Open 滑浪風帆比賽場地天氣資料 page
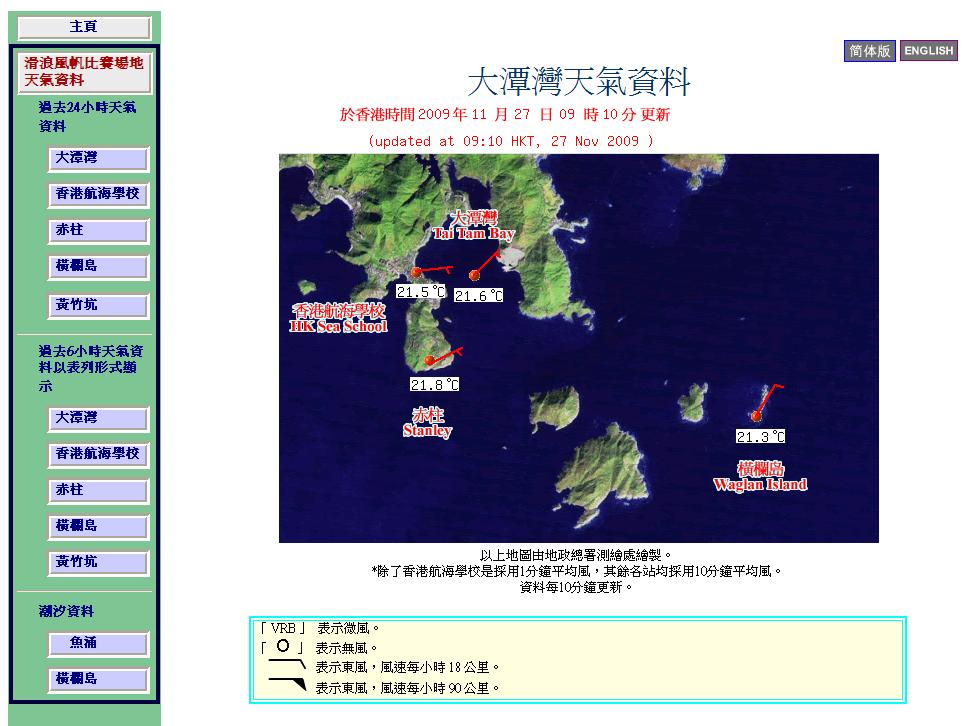Image resolution: width=980 pixels, height=726 pixels. [x=84, y=72]
